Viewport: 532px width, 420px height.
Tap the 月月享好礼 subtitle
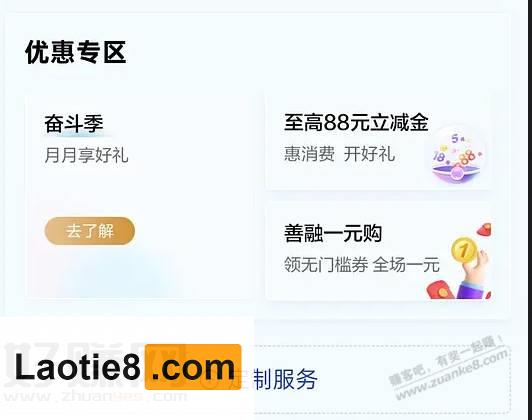pos(87,155)
